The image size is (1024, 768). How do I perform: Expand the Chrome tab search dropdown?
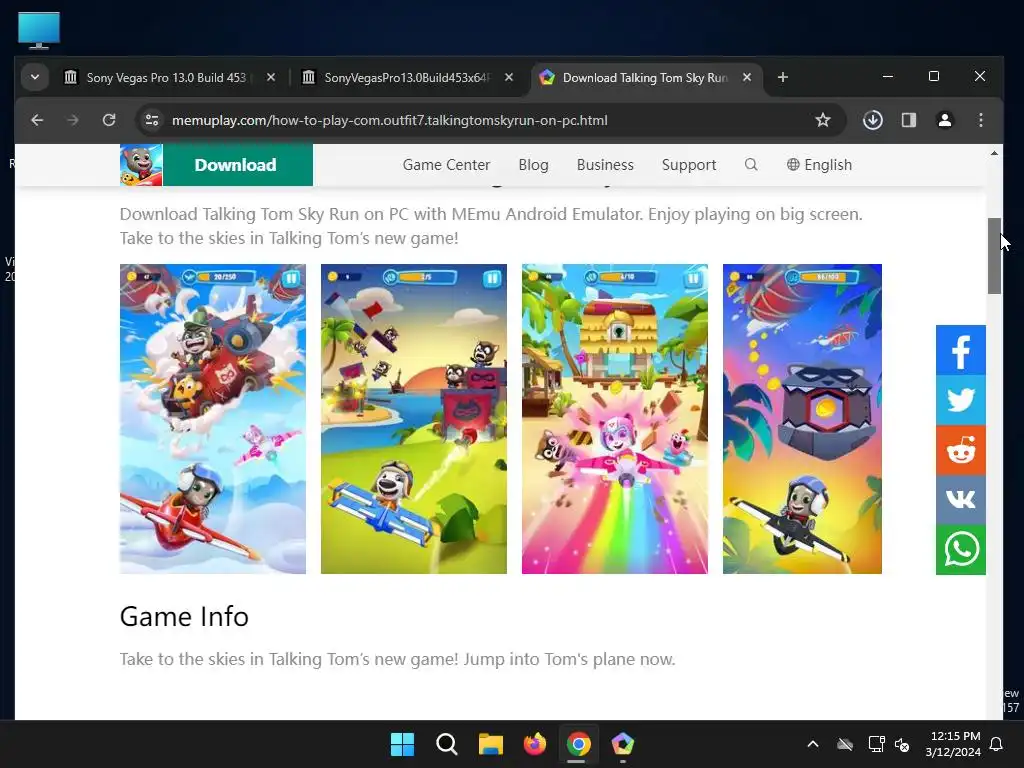coord(35,77)
